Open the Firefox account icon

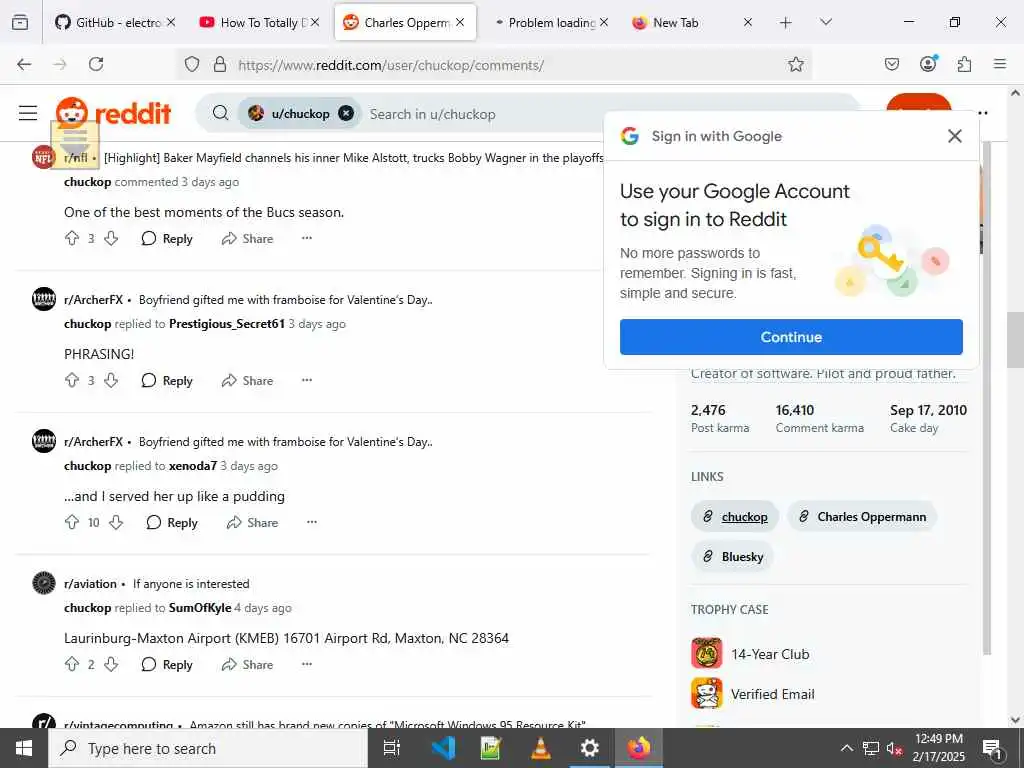[928, 63]
